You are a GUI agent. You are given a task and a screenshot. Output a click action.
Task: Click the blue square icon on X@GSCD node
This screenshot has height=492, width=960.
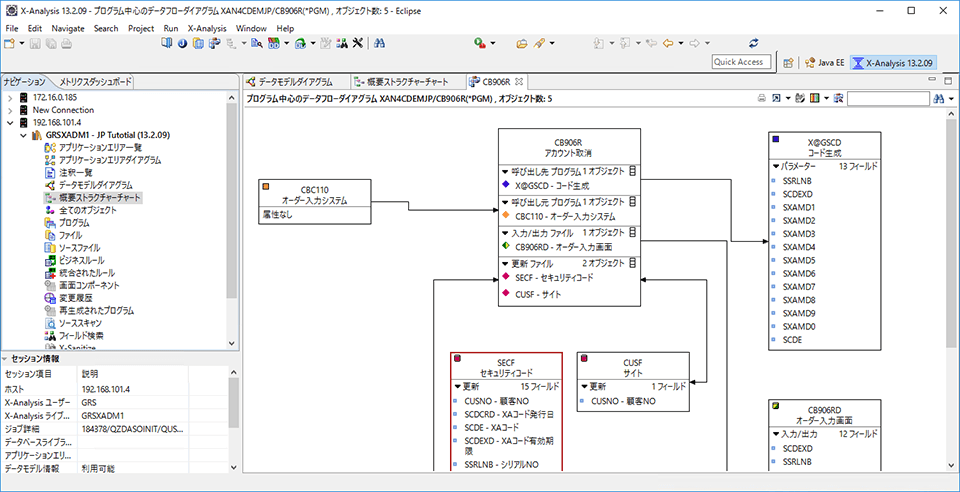pos(776,140)
